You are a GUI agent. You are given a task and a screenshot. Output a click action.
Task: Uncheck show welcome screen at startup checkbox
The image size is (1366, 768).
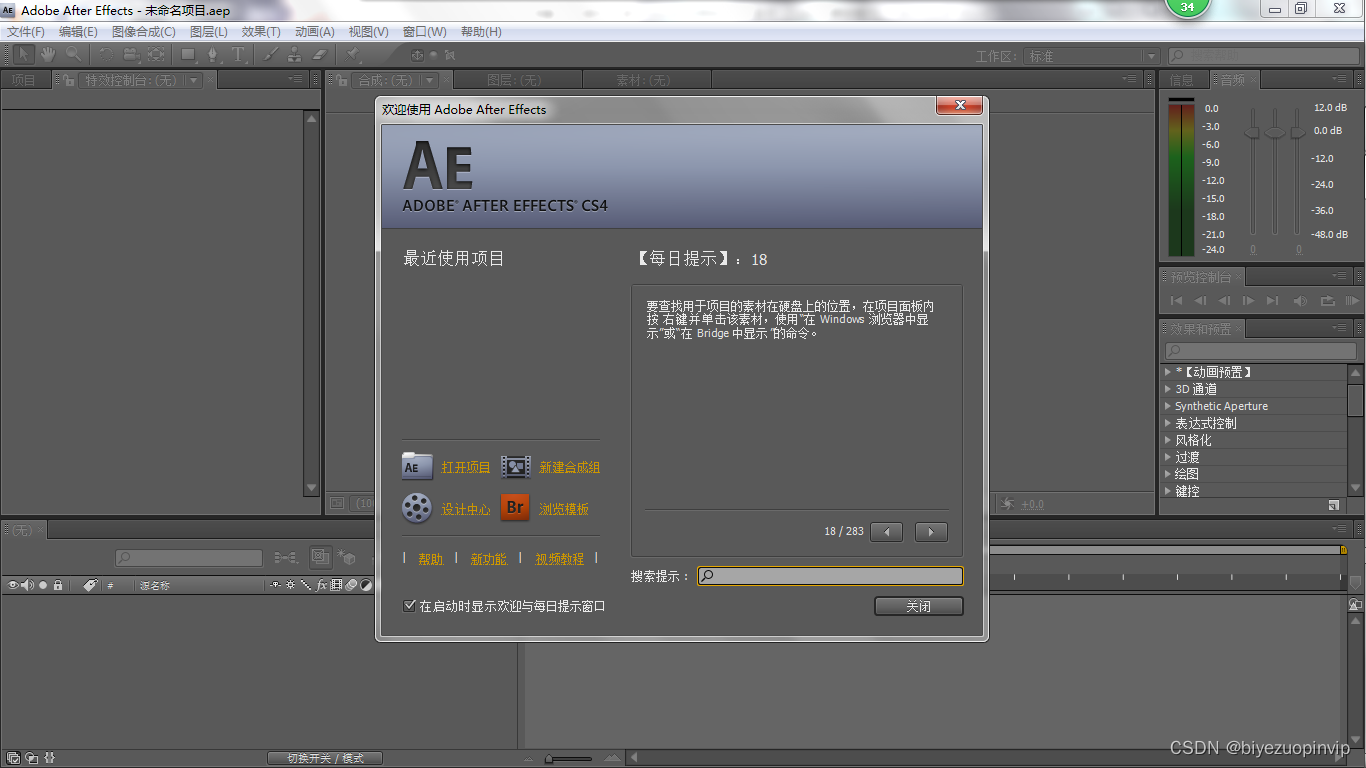[x=409, y=606]
